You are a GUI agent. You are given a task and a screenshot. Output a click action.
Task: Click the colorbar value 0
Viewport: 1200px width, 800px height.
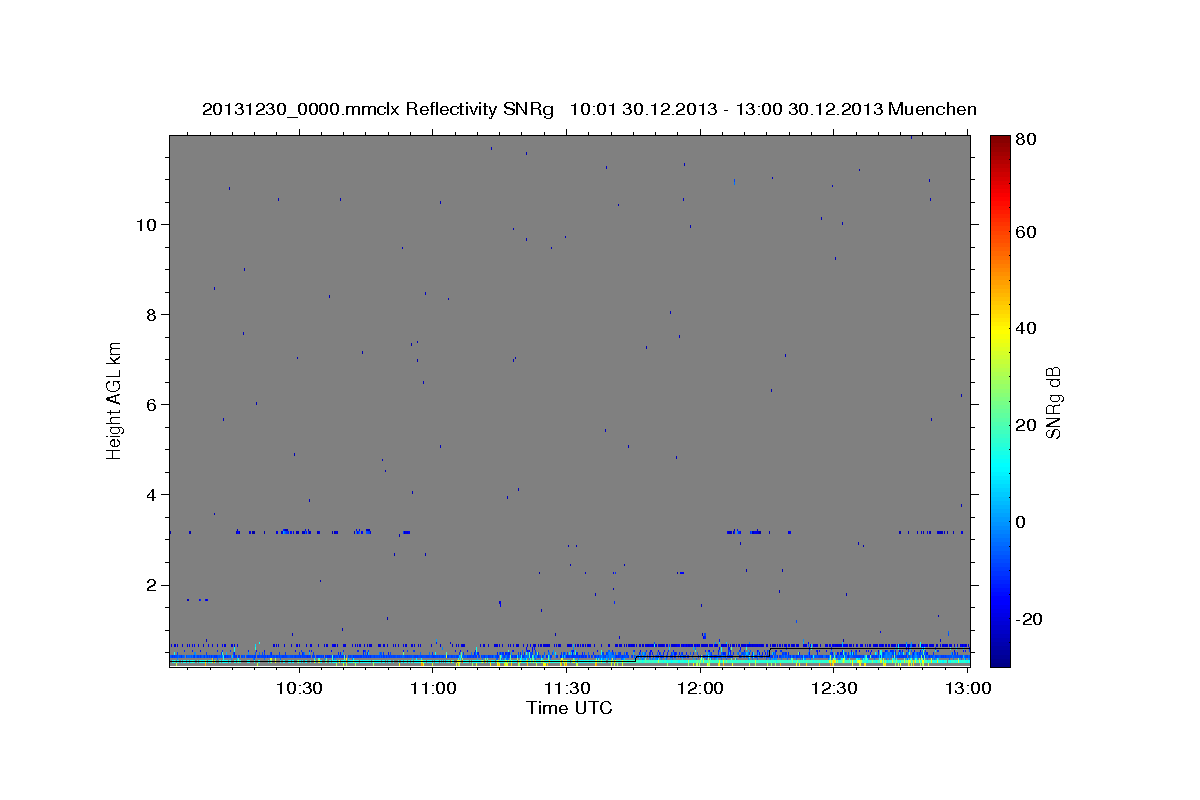1022,522
